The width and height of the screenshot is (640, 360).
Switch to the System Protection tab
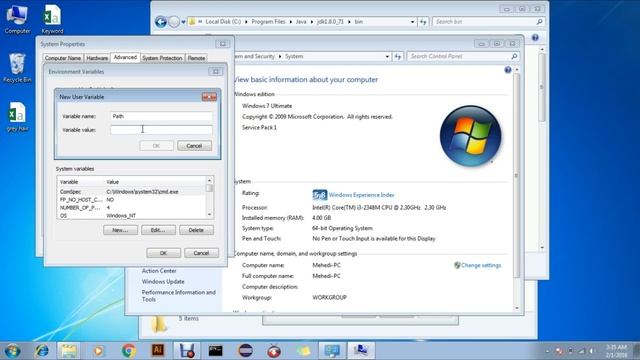[162, 58]
